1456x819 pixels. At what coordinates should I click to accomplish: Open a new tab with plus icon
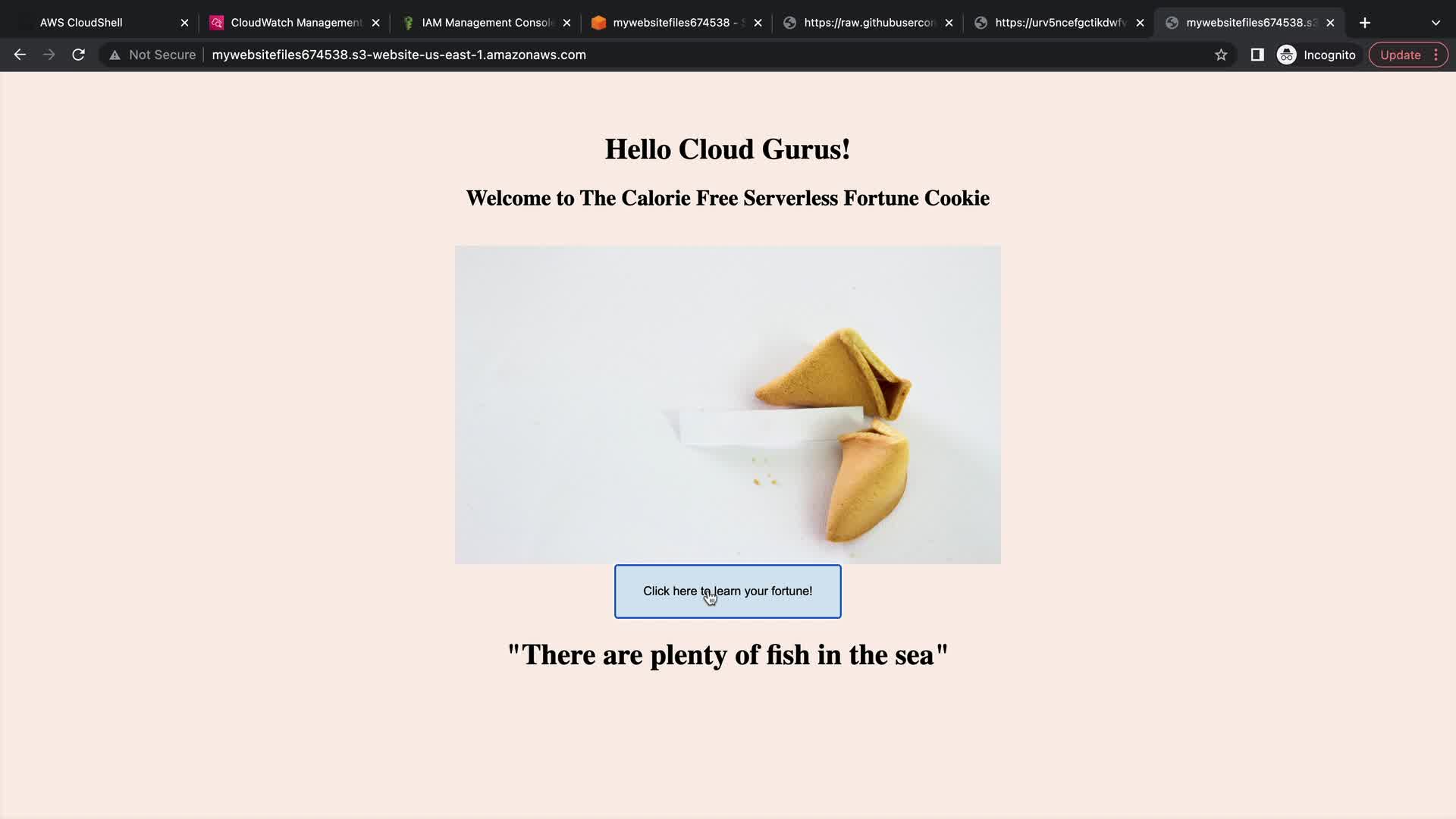point(1365,23)
